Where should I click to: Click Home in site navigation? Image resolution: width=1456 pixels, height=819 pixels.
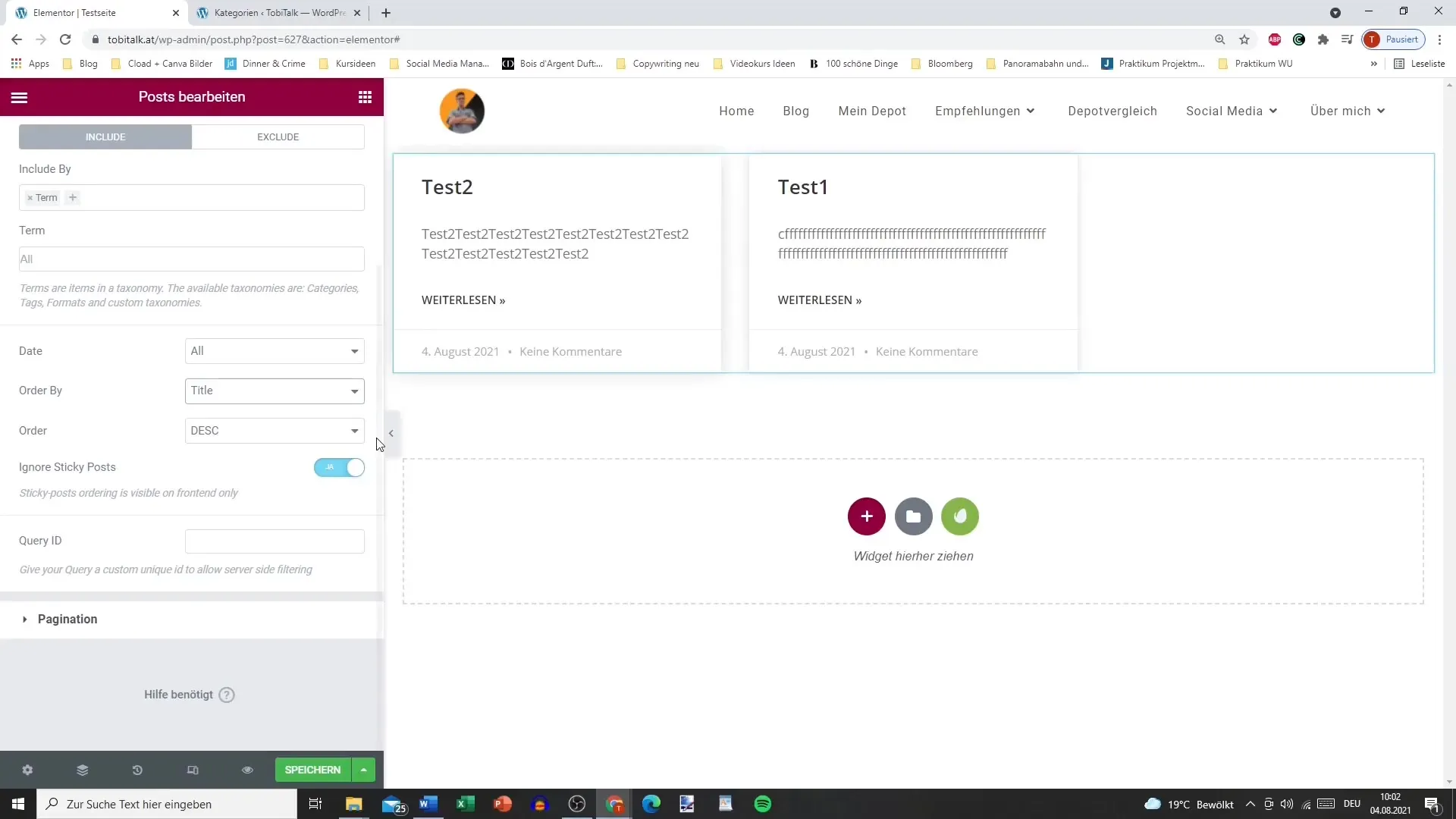pyautogui.click(x=736, y=111)
